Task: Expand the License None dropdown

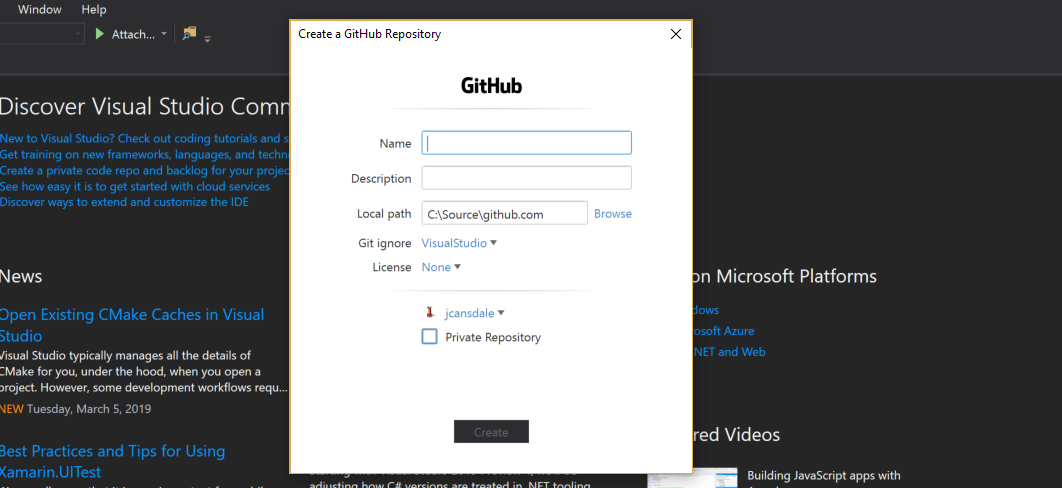Action: coord(441,267)
